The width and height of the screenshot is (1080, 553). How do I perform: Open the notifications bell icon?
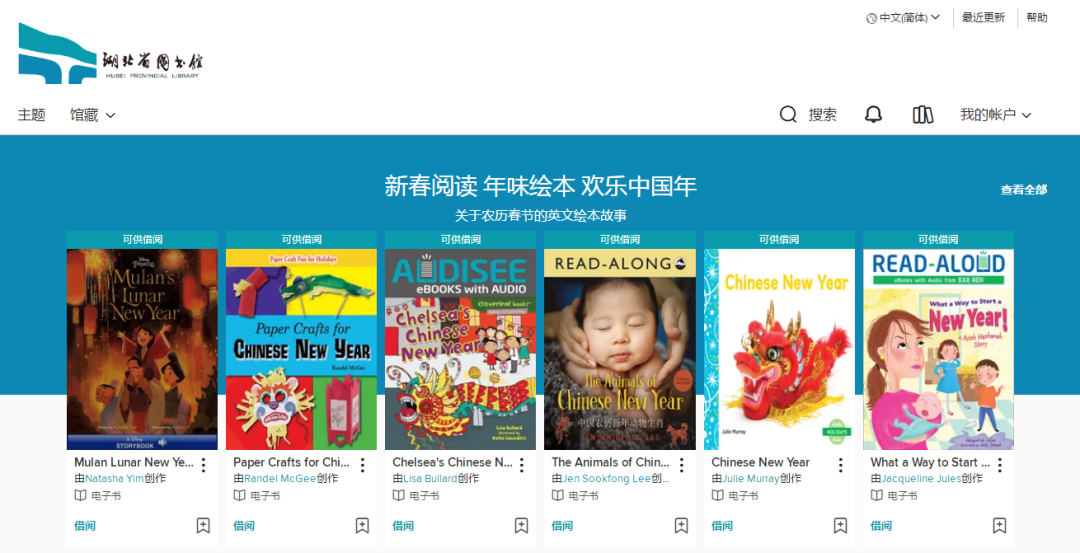click(x=873, y=114)
